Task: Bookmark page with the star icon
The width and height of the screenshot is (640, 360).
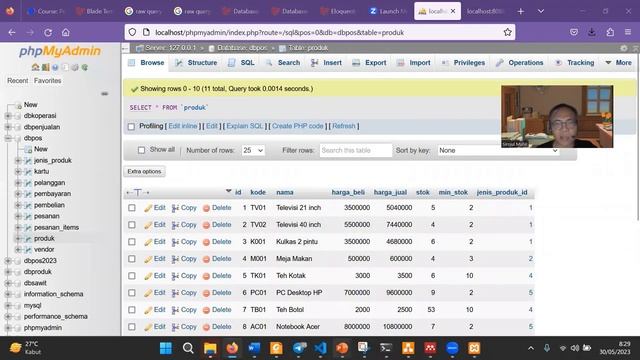Action: 507,32
